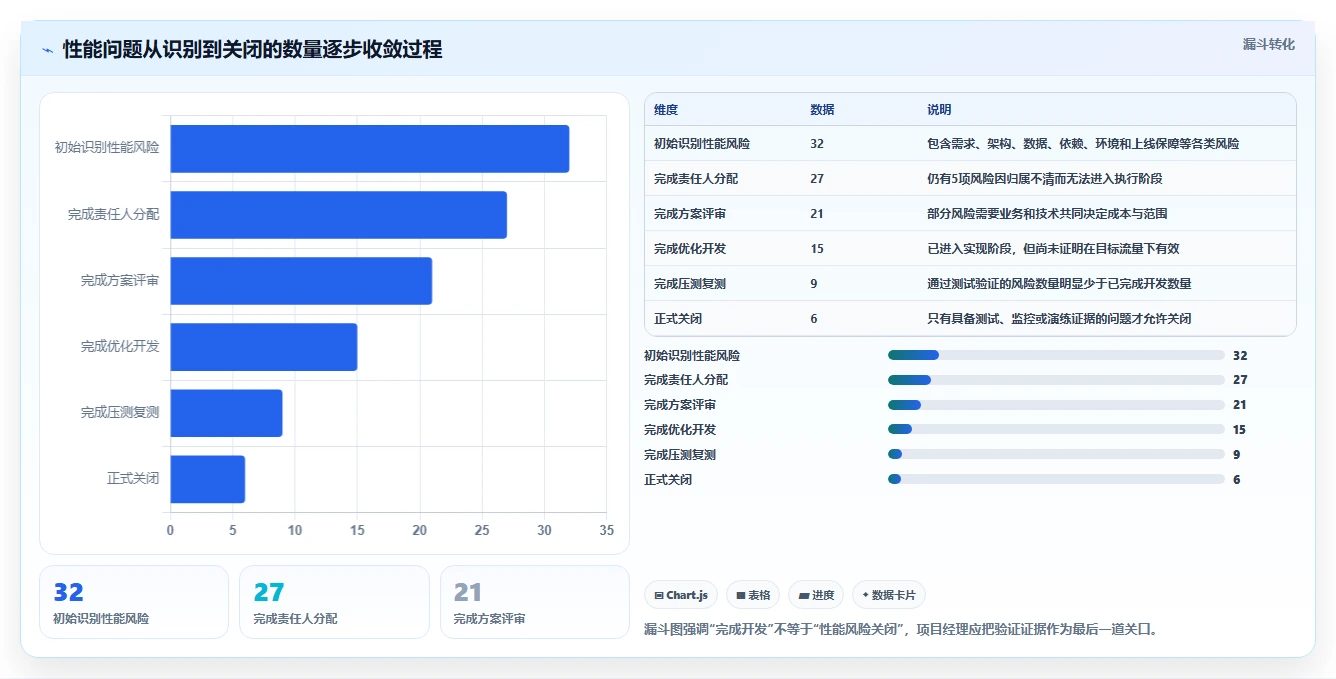Select table cell 完成优化开发
The width and height of the screenshot is (1336, 679).
690,249
